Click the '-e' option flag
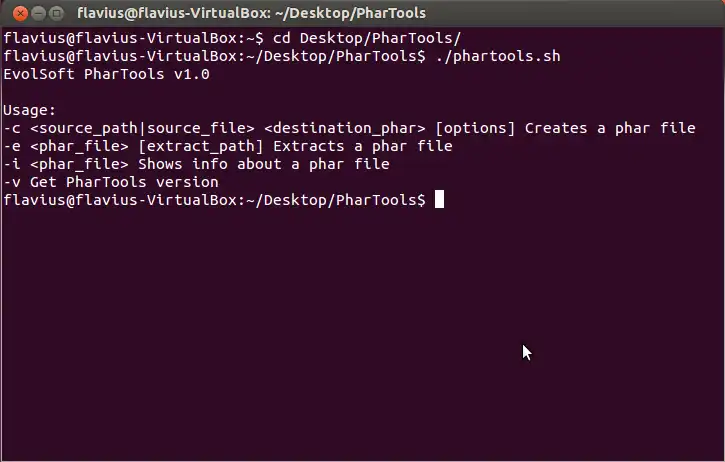Image resolution: width=725 pixels, height=462 pixels. [13, 146]
